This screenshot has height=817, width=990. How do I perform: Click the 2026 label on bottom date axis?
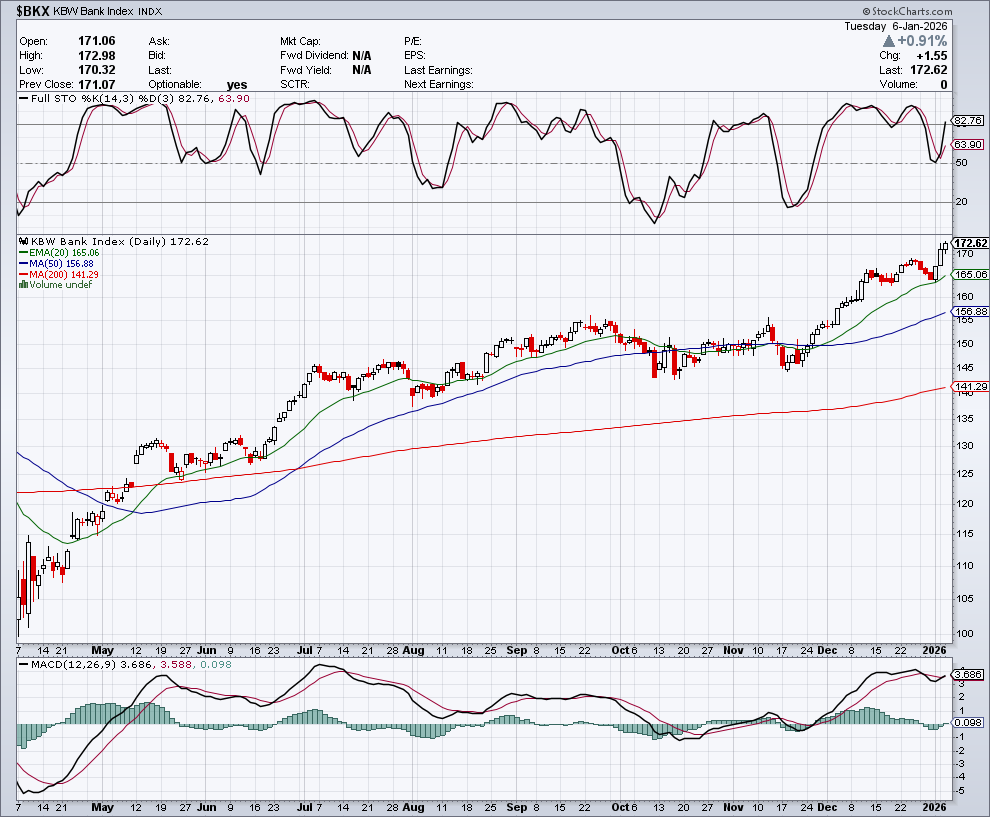(x=933, y=806)
